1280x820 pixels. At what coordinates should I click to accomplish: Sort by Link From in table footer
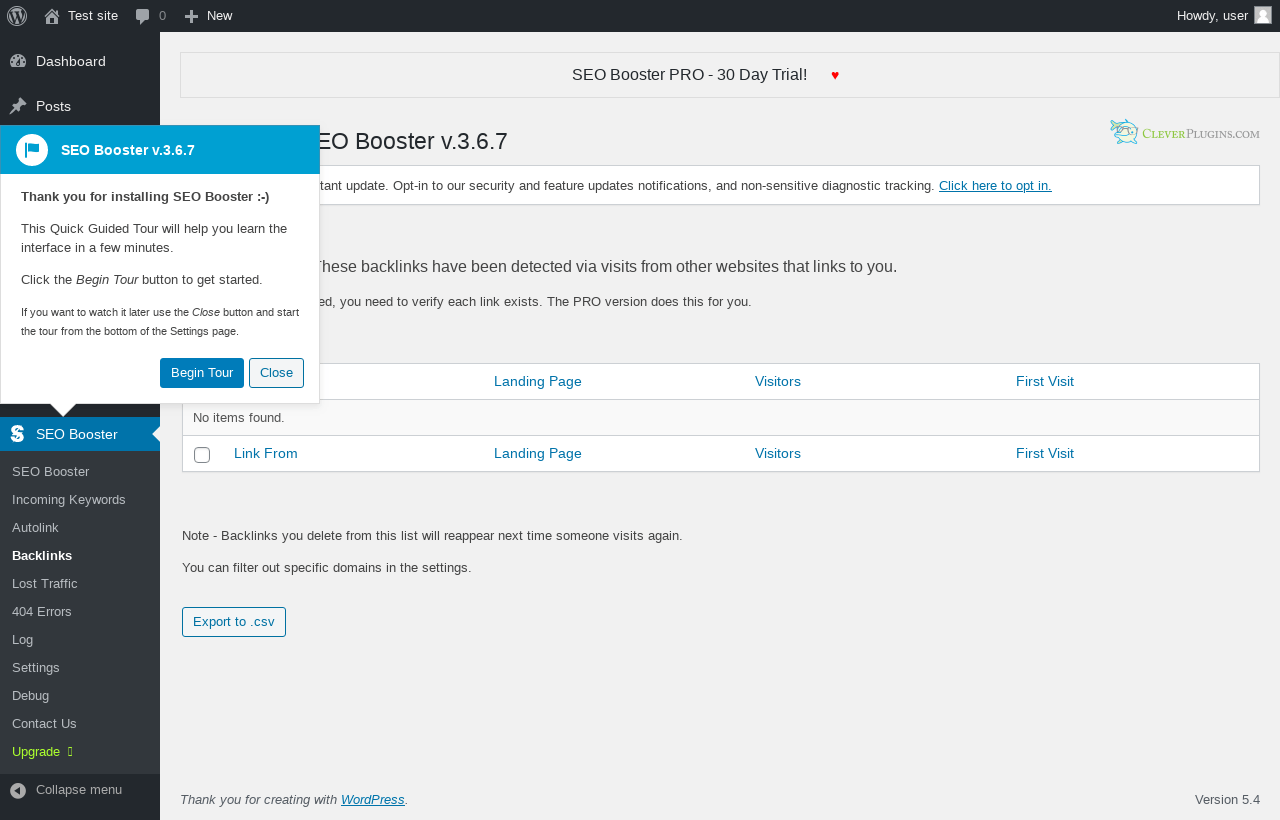pyautogui.click(x=266, y=453)
